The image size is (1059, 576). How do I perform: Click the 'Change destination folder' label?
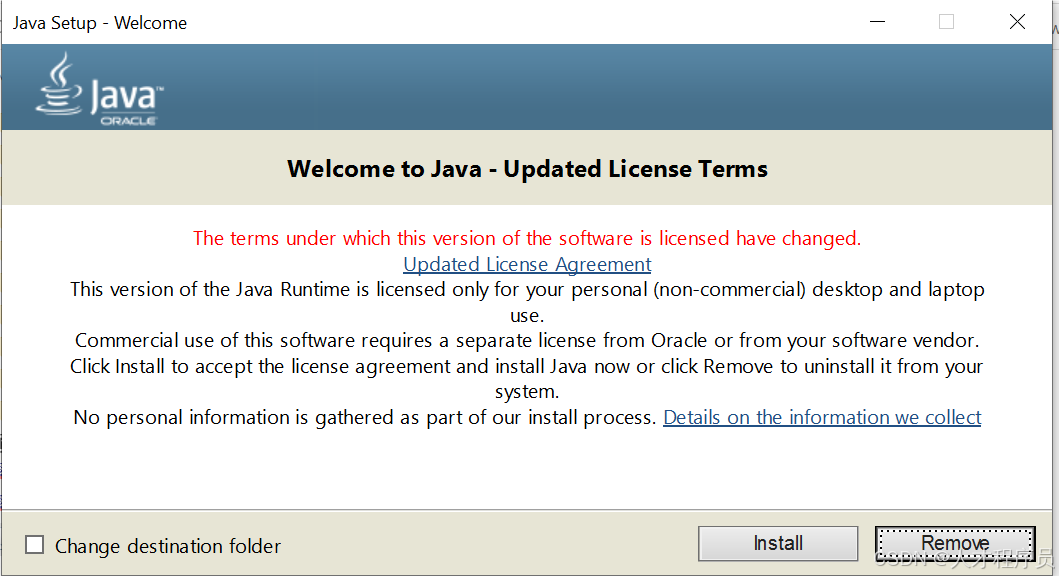coord(167,546)
